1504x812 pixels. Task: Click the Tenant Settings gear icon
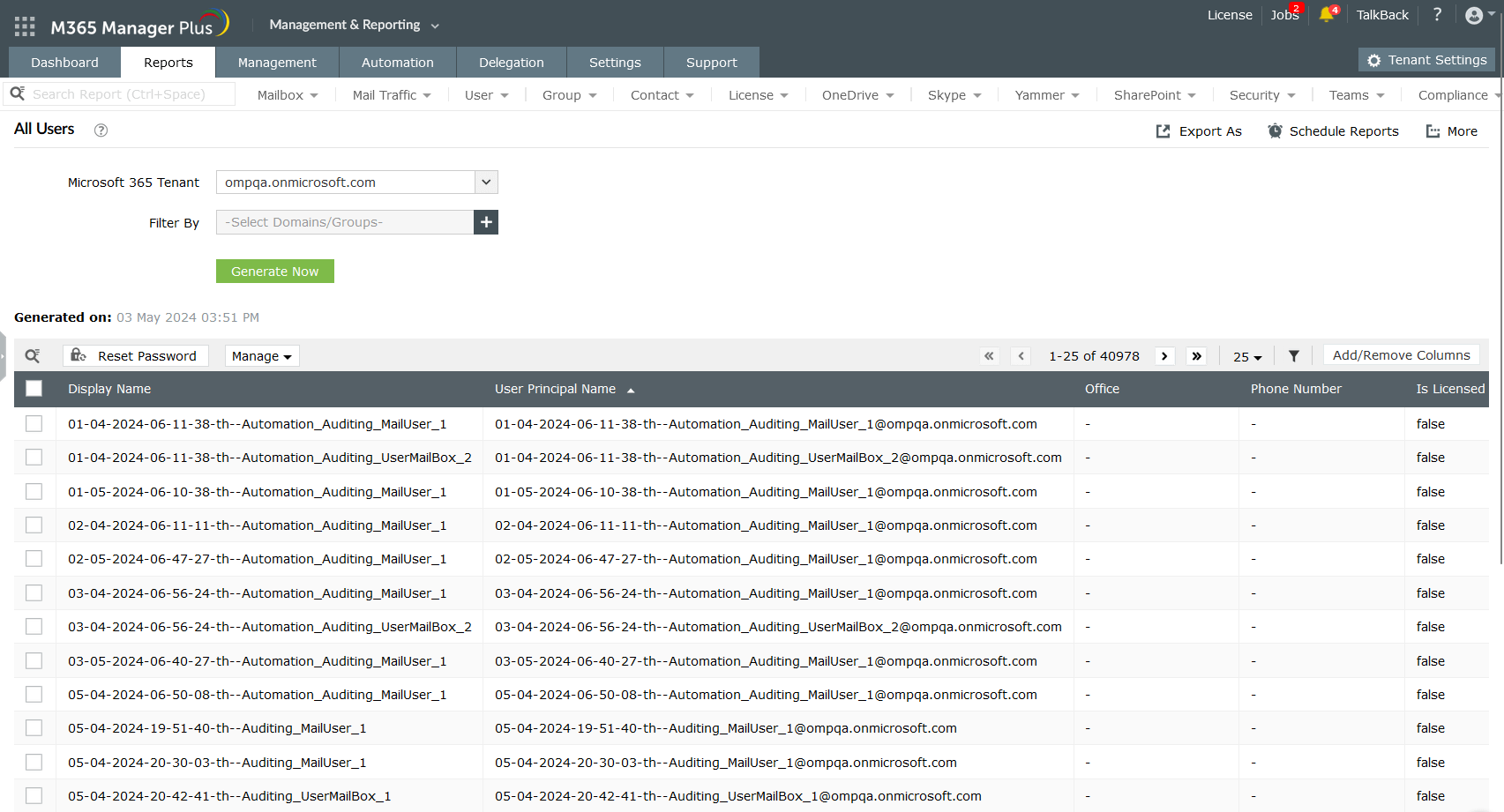1373,61
